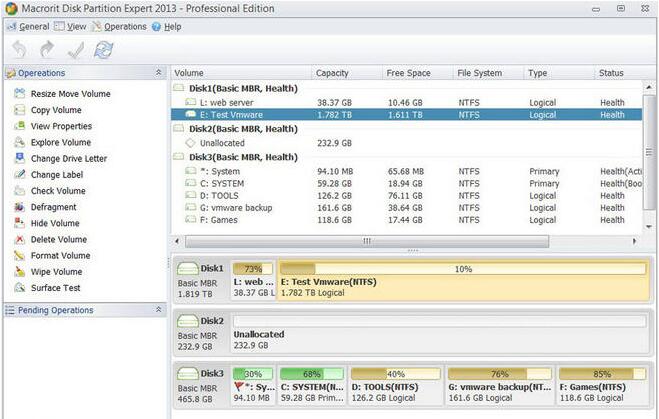Open the Operations menu
Screen dimensions: 659x419
tap(125, 26)
